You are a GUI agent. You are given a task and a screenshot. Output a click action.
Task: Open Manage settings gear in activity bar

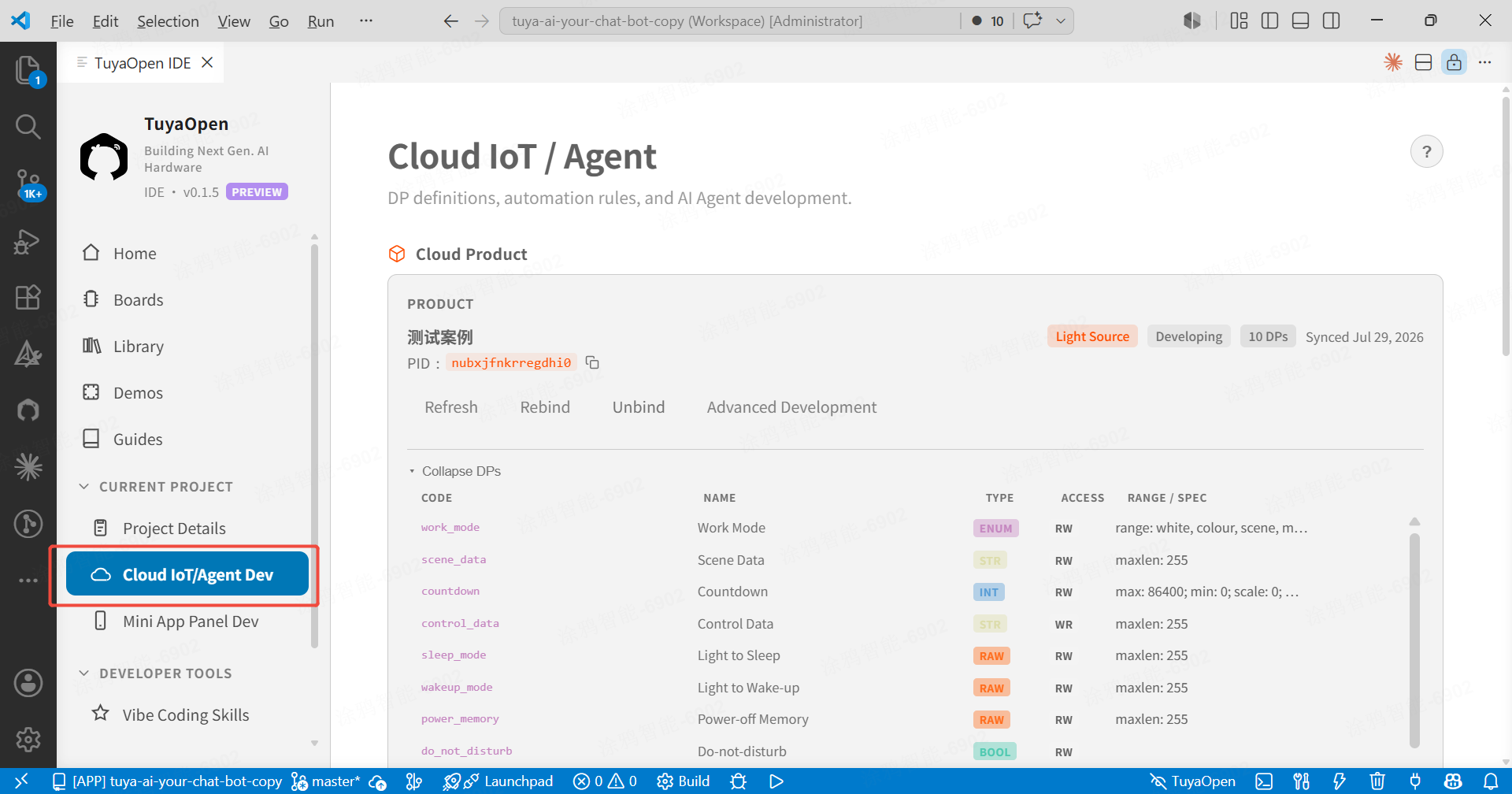[x=28, y=739]
